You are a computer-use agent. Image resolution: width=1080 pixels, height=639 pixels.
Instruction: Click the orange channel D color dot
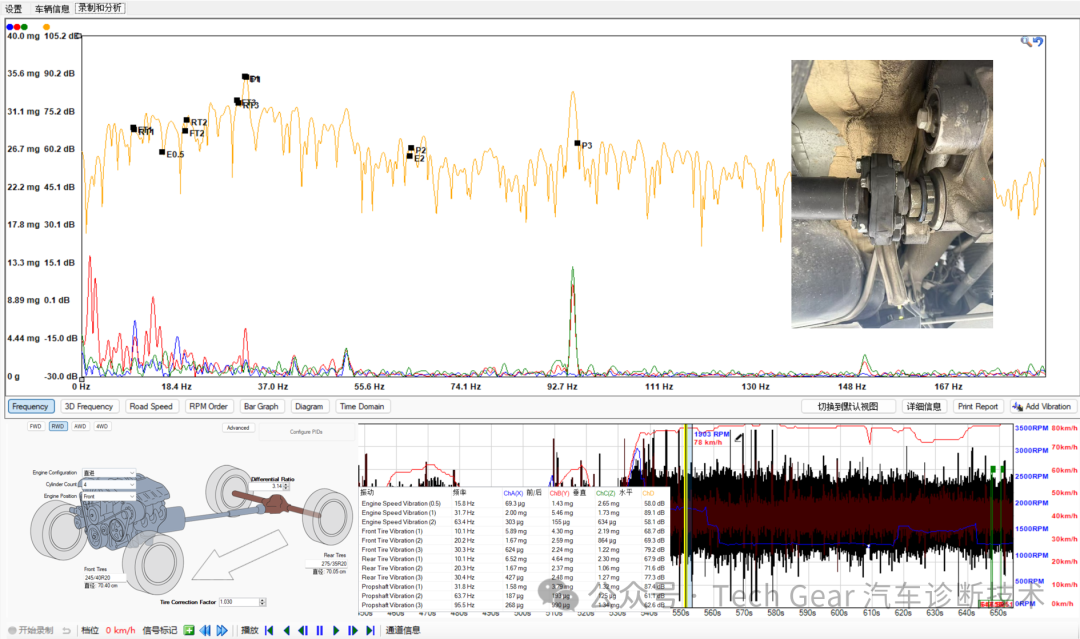pyautogui.click(x=47, y=27)
